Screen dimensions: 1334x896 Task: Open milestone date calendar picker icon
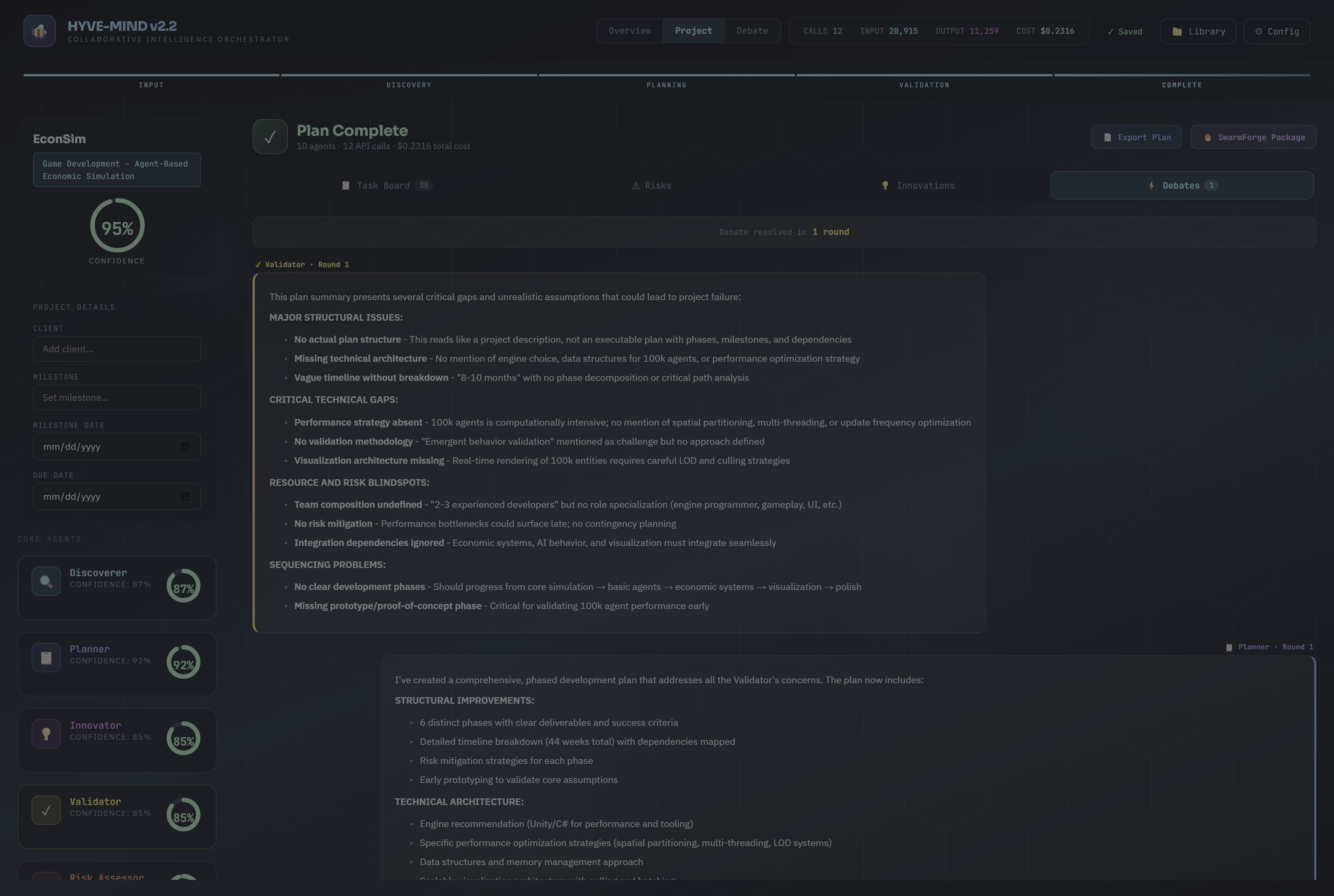[x=185, y=446]
